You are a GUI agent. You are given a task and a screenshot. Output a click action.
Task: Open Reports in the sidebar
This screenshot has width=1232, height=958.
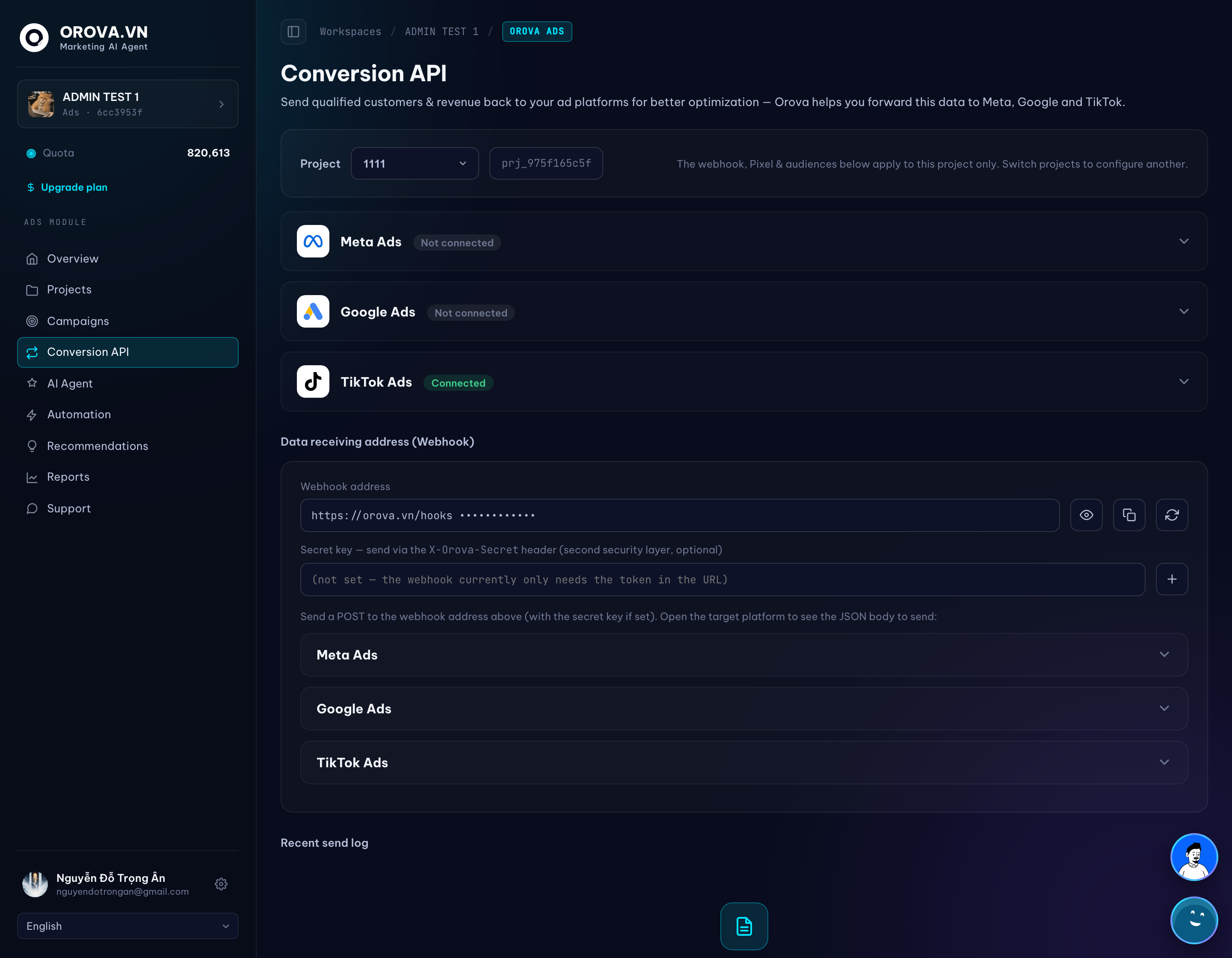coord(127,477)
